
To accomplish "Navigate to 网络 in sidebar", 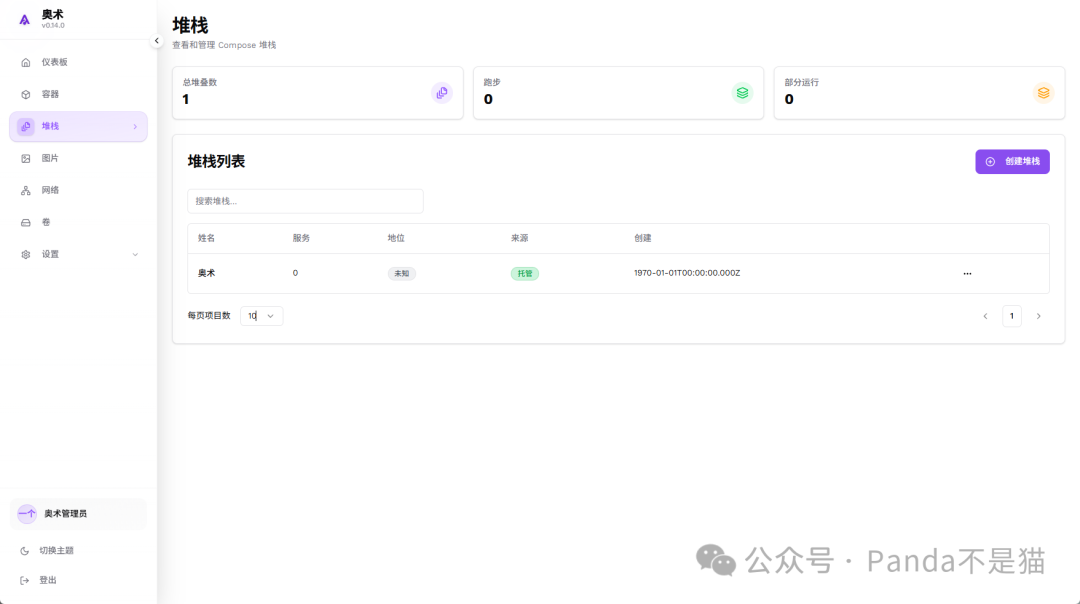I will coord(78,191).
